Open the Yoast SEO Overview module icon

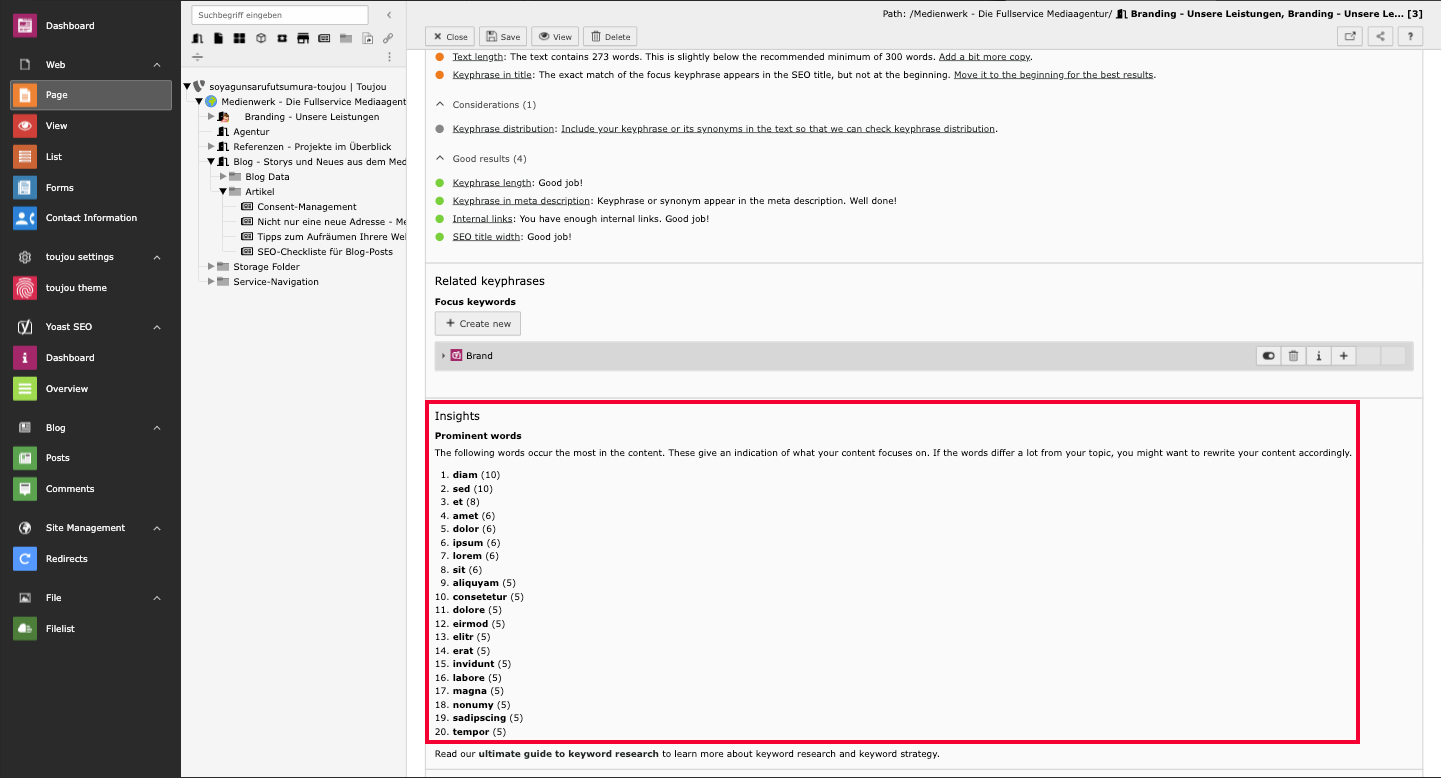(x=25, y=389)
